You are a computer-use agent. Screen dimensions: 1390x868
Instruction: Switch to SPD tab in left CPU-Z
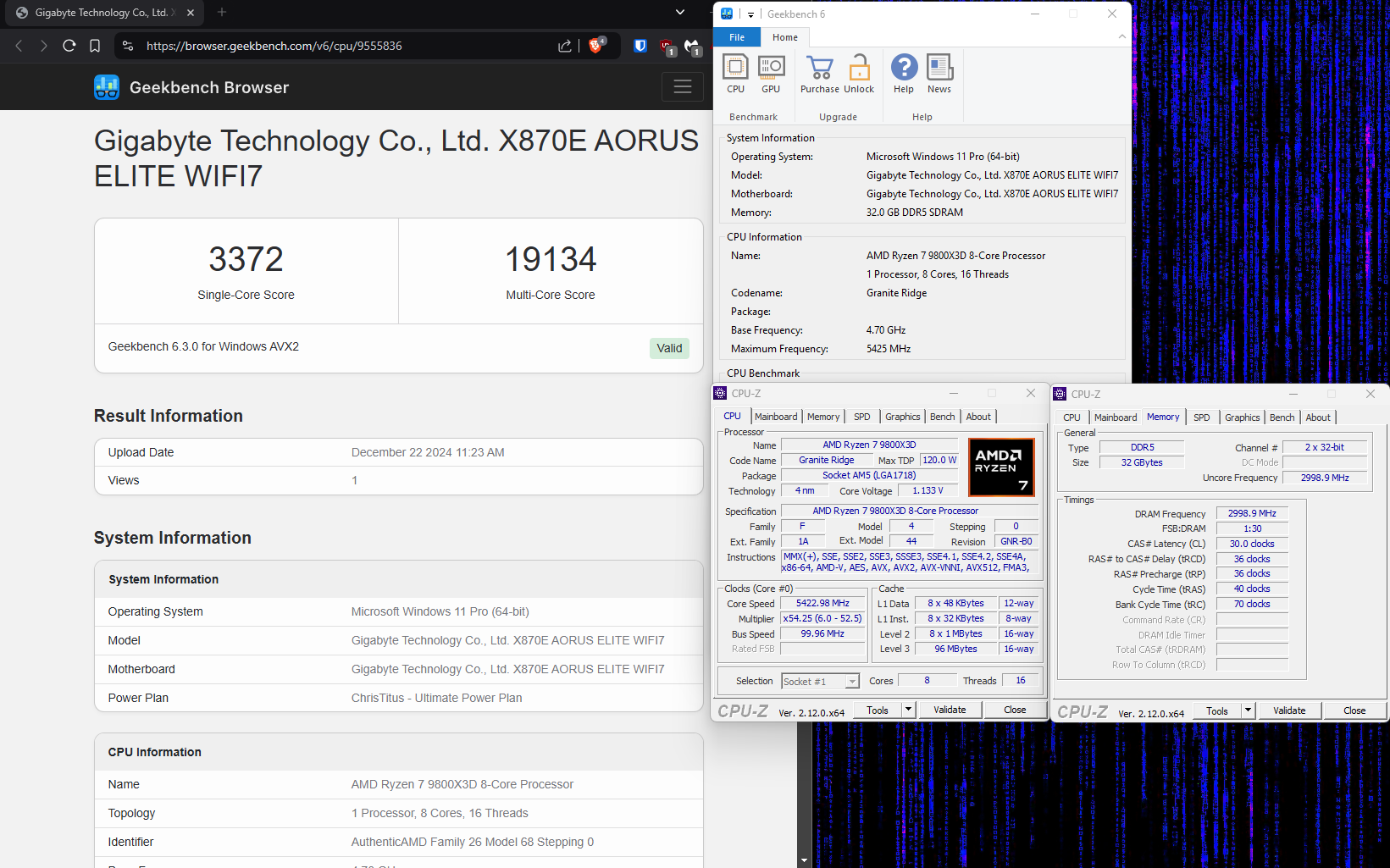point(862,417)
